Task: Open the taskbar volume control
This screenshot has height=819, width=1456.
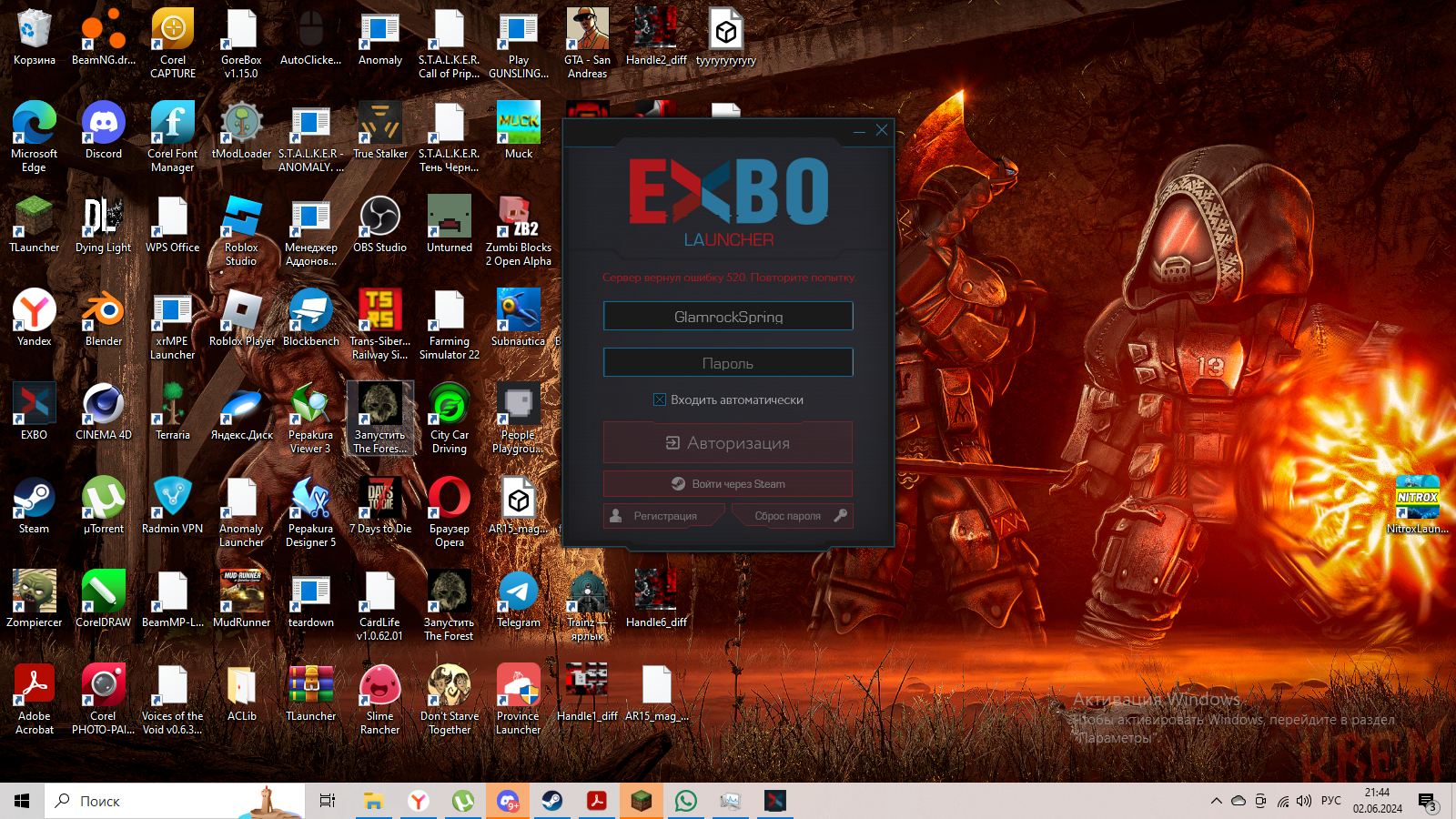Action: tap(1304, 801)
